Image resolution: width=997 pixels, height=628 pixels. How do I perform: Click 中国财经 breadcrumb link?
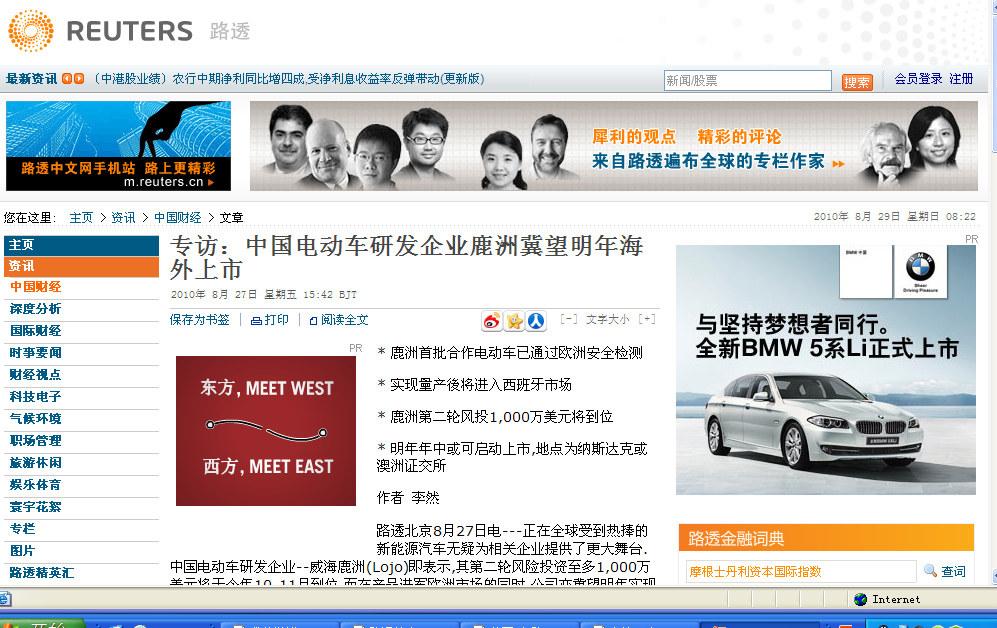click(177, 217)
